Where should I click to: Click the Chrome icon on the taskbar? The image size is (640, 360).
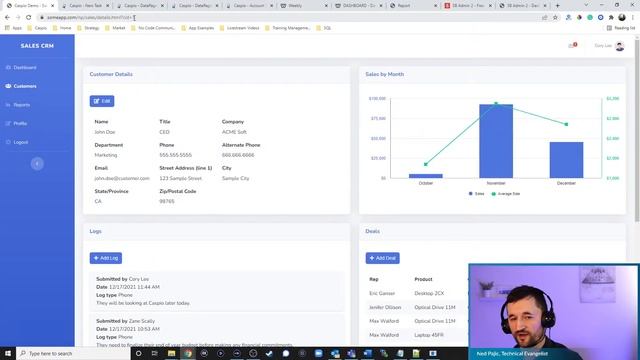pyautogui.click(x=188, y=353)
